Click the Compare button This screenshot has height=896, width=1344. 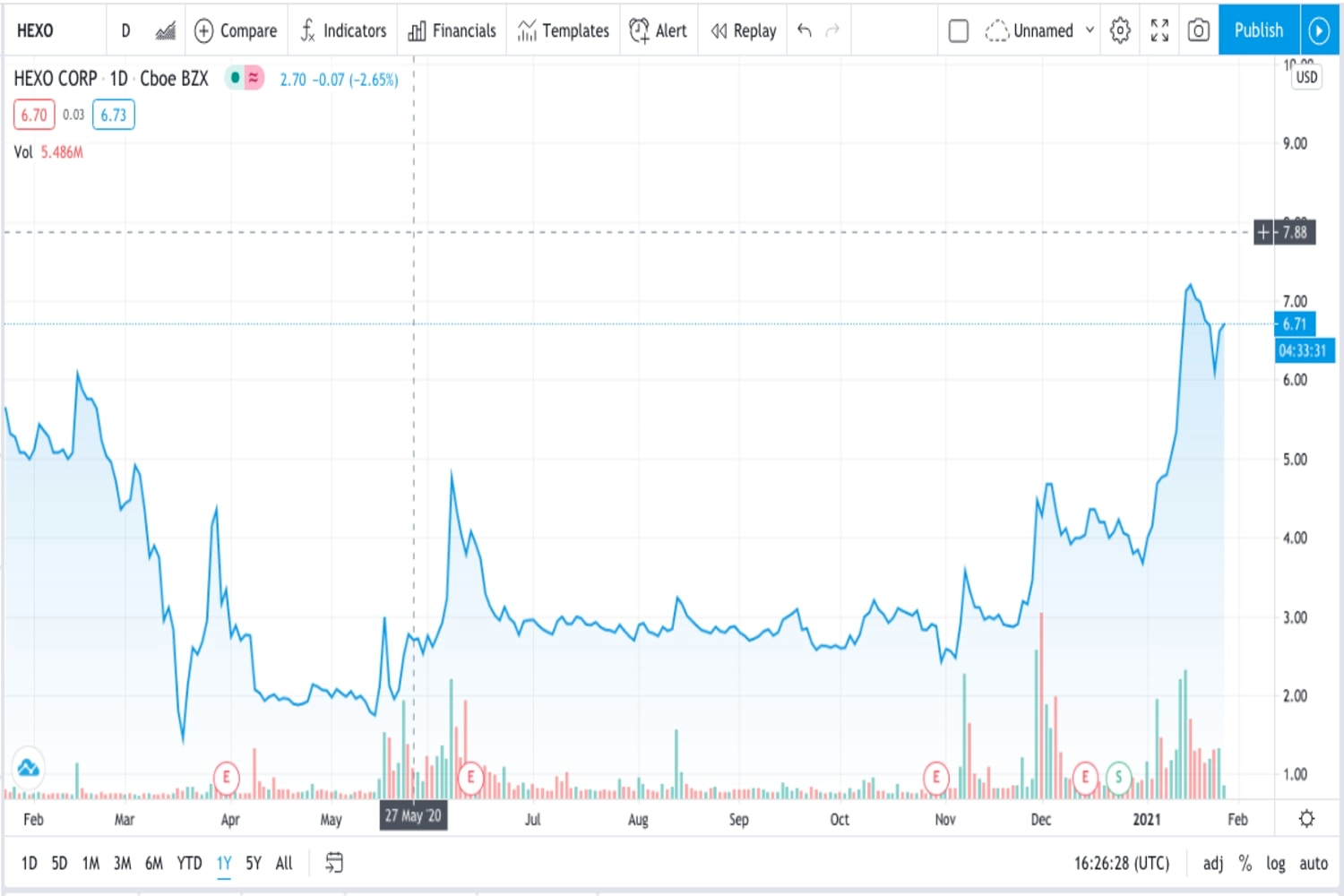coord(237,30)
